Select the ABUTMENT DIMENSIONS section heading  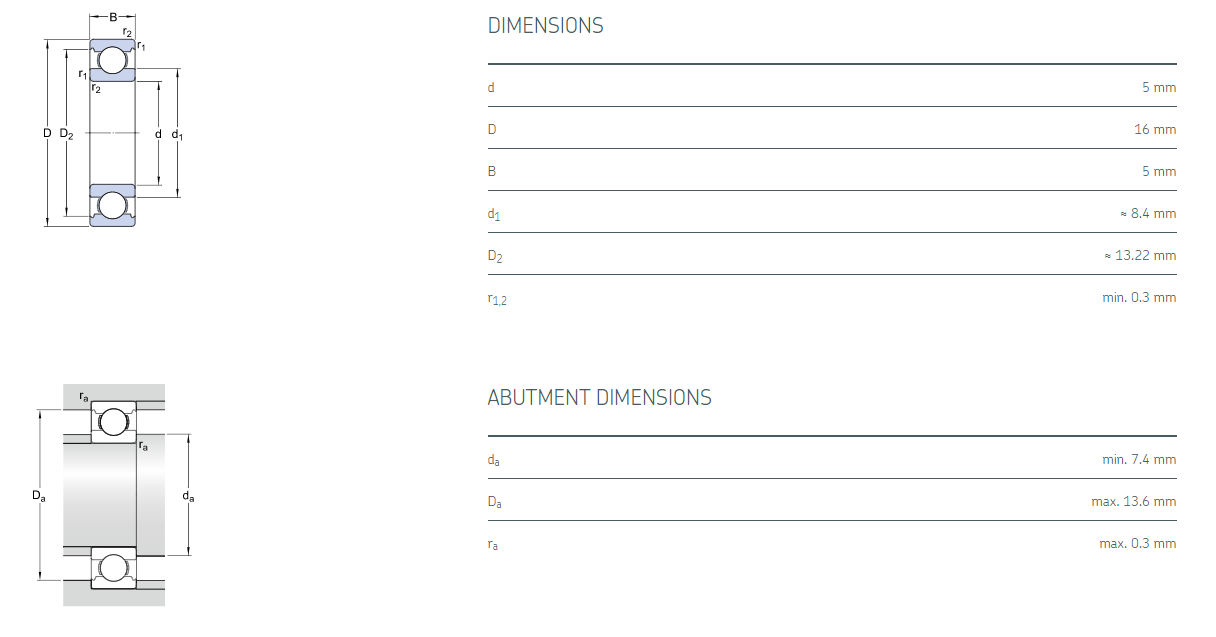[599, 398]
